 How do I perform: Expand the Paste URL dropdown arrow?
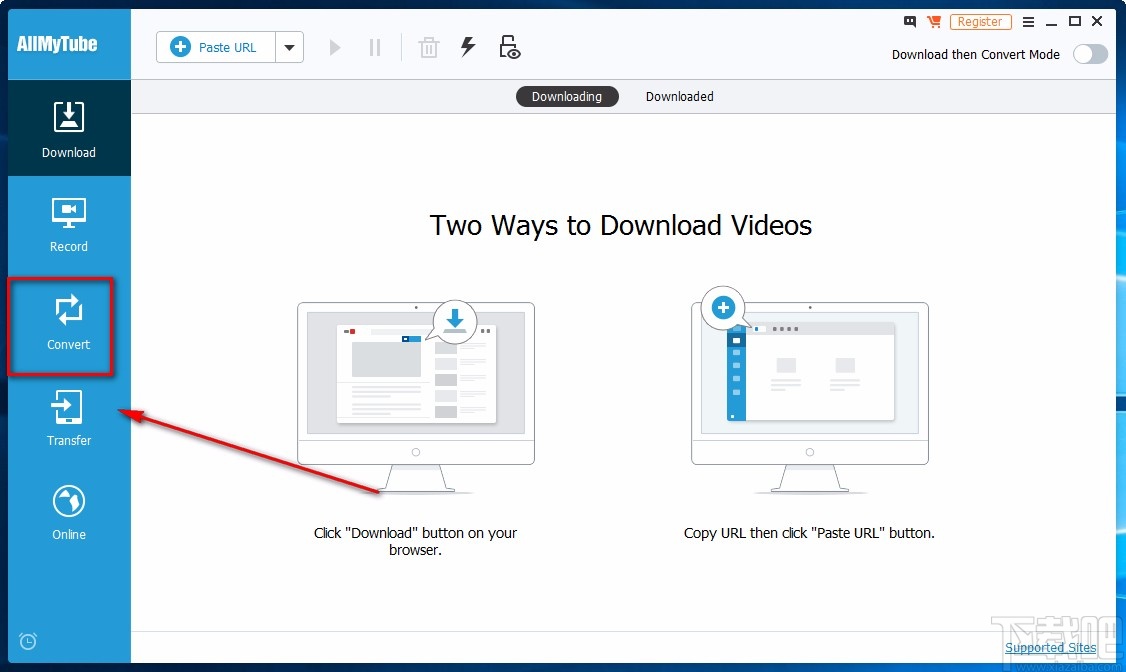click(289, 47)
